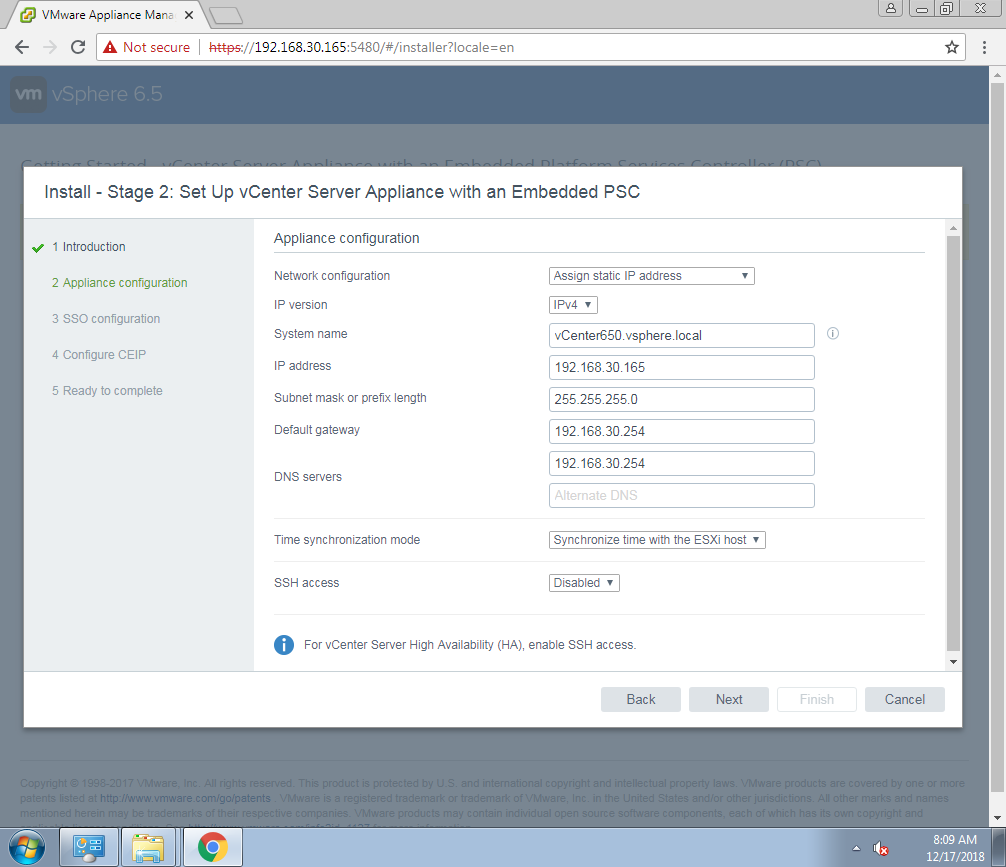This screenshot has width=1006, height=867.
Task: Open Time synchronization mode dropdown
Action: (x=657, y=540)
